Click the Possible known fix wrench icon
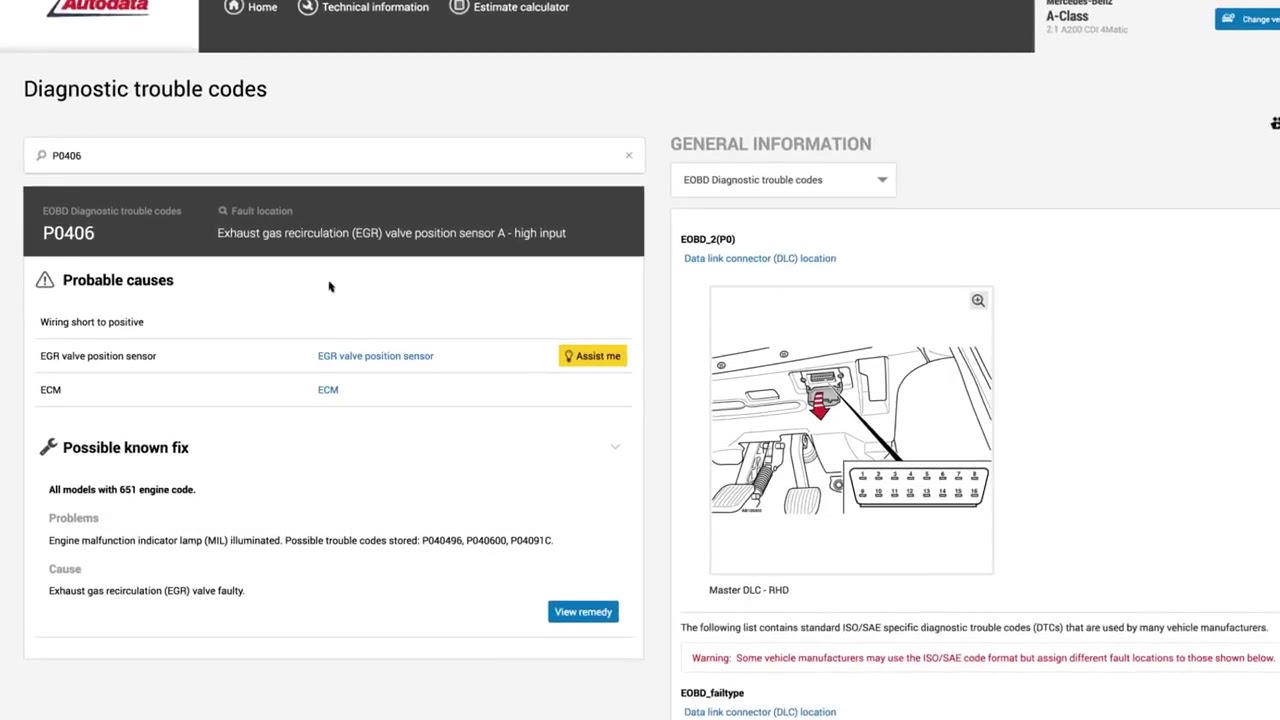 pos(48,447)
